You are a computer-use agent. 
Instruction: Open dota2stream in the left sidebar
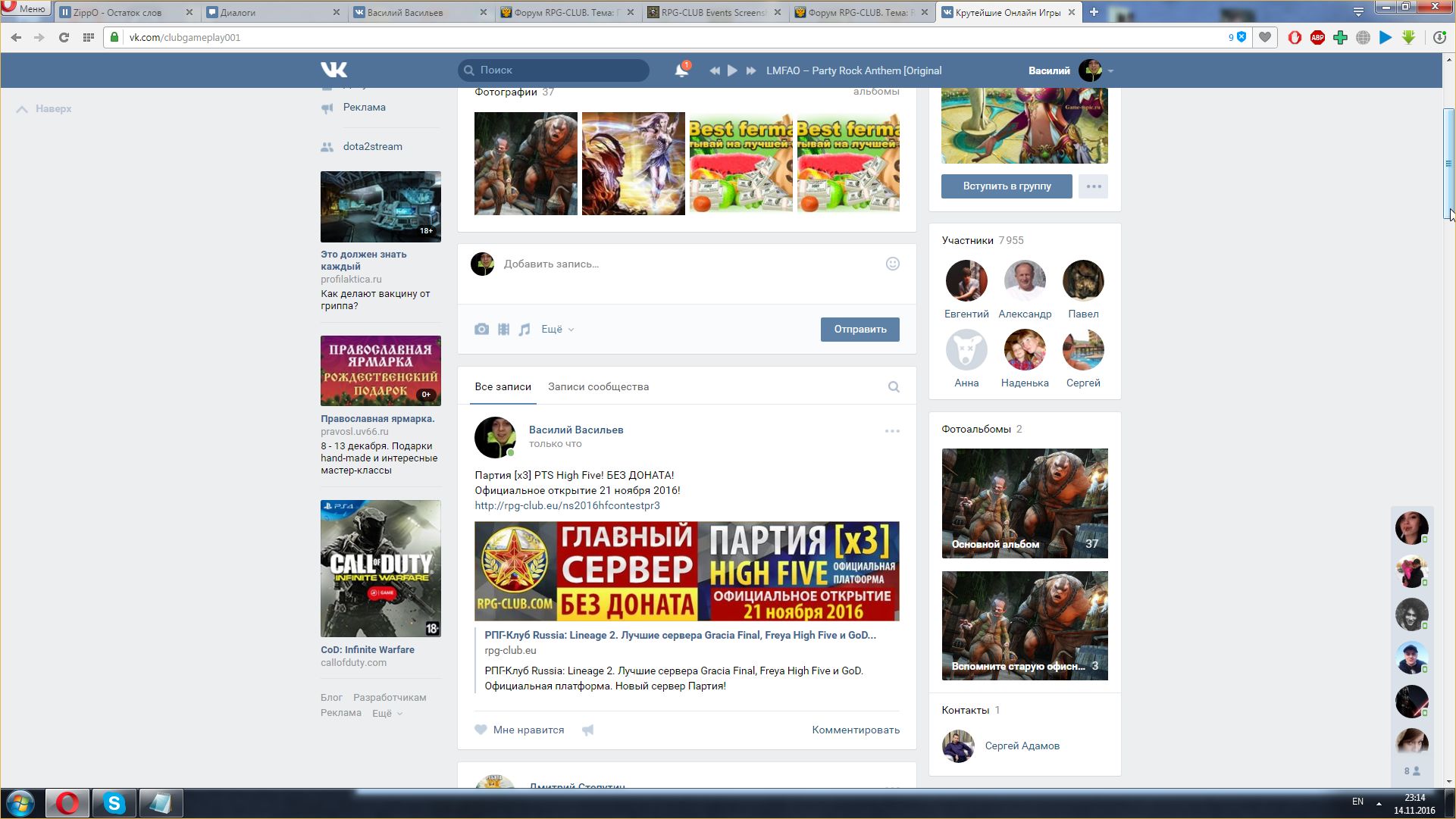(372, 146)
